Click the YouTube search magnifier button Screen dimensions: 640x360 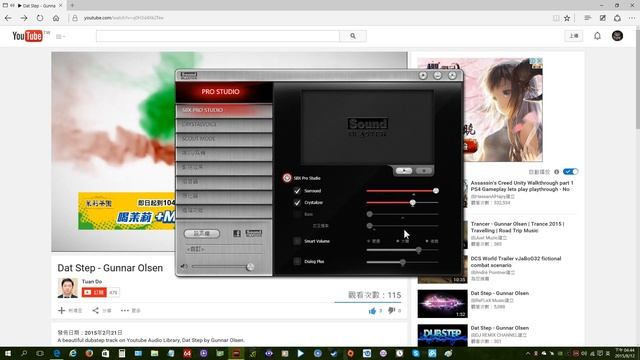[353, 36]
